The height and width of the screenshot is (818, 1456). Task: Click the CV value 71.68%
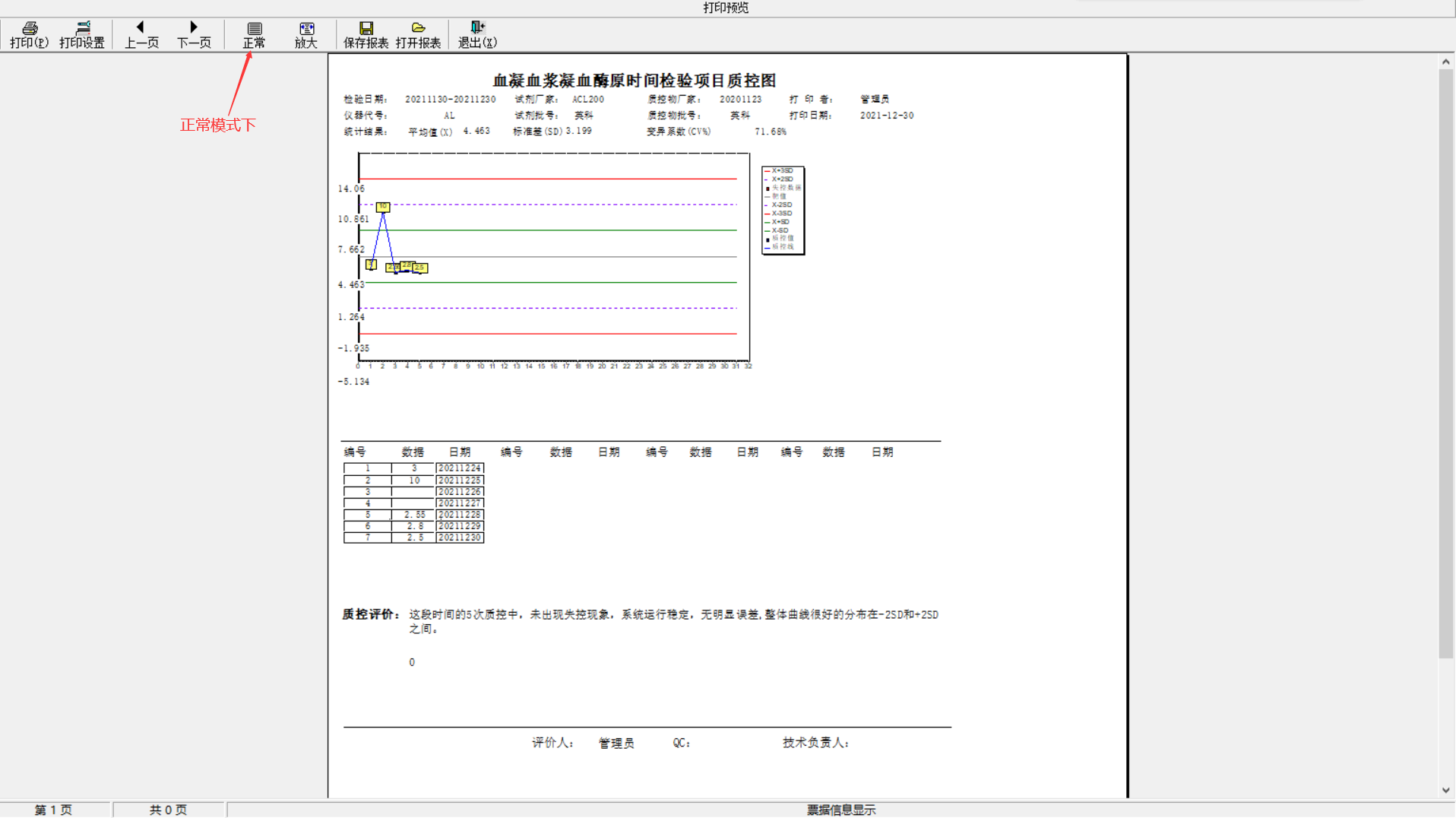coord(771,132)
